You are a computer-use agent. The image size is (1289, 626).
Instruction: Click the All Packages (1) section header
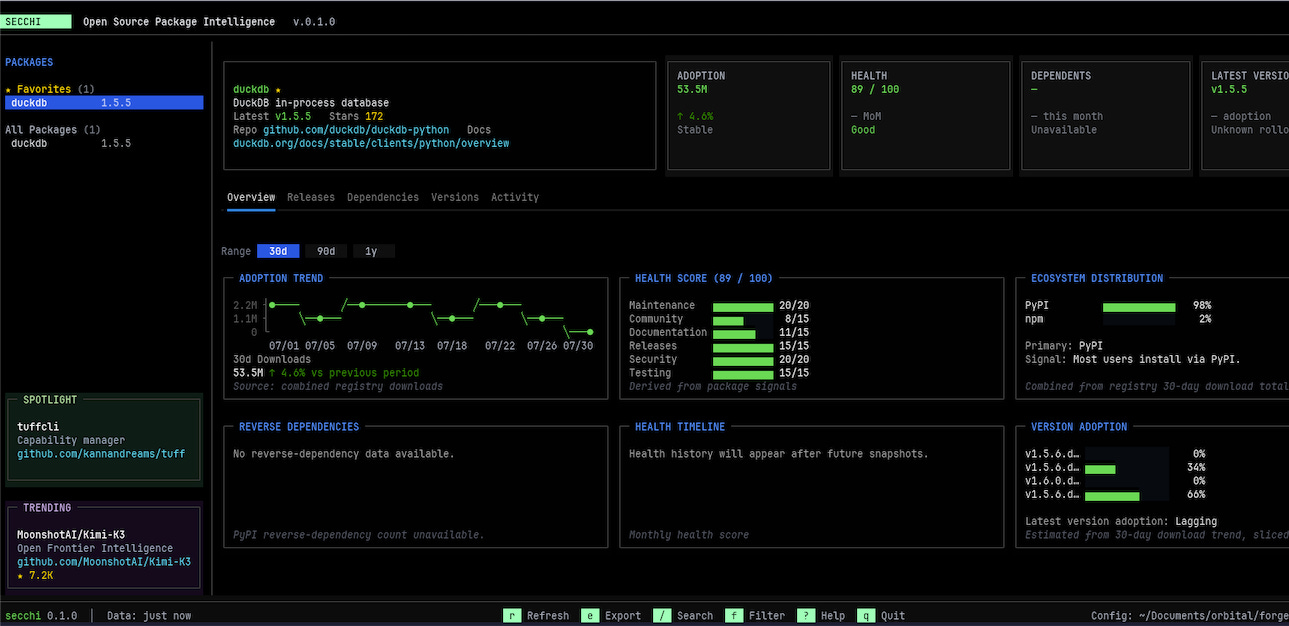53,130
